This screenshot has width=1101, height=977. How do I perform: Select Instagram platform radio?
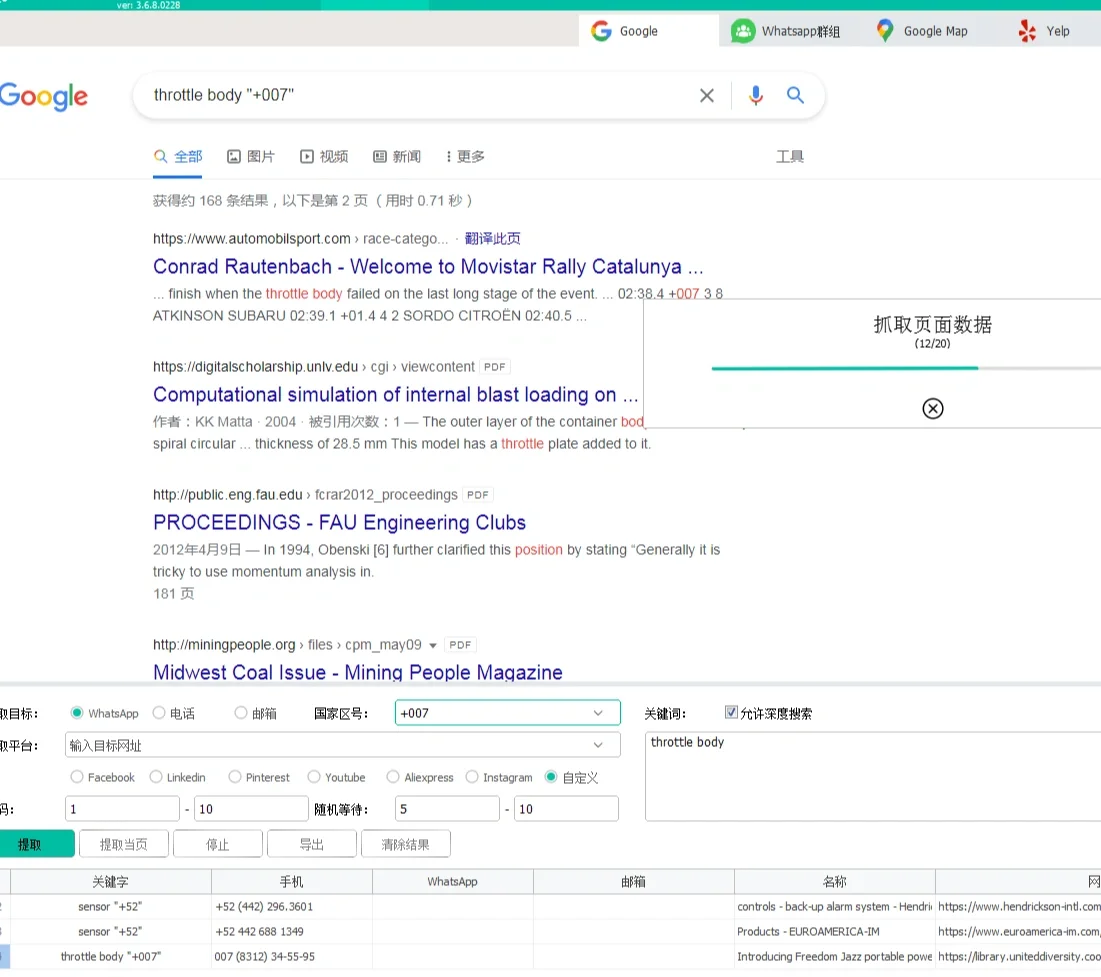472,777
